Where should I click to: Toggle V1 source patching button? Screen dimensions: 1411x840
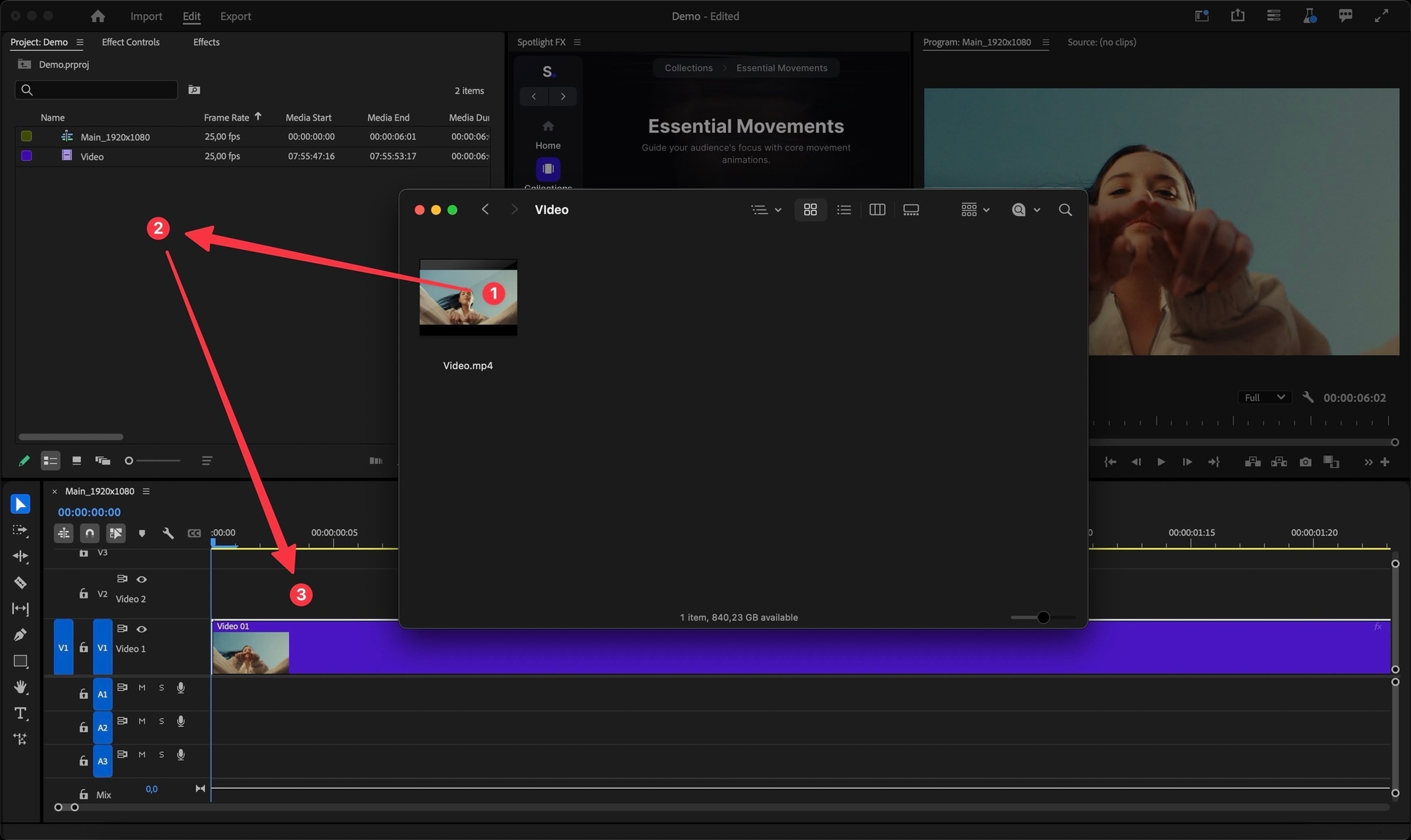(x=63, y=647)
